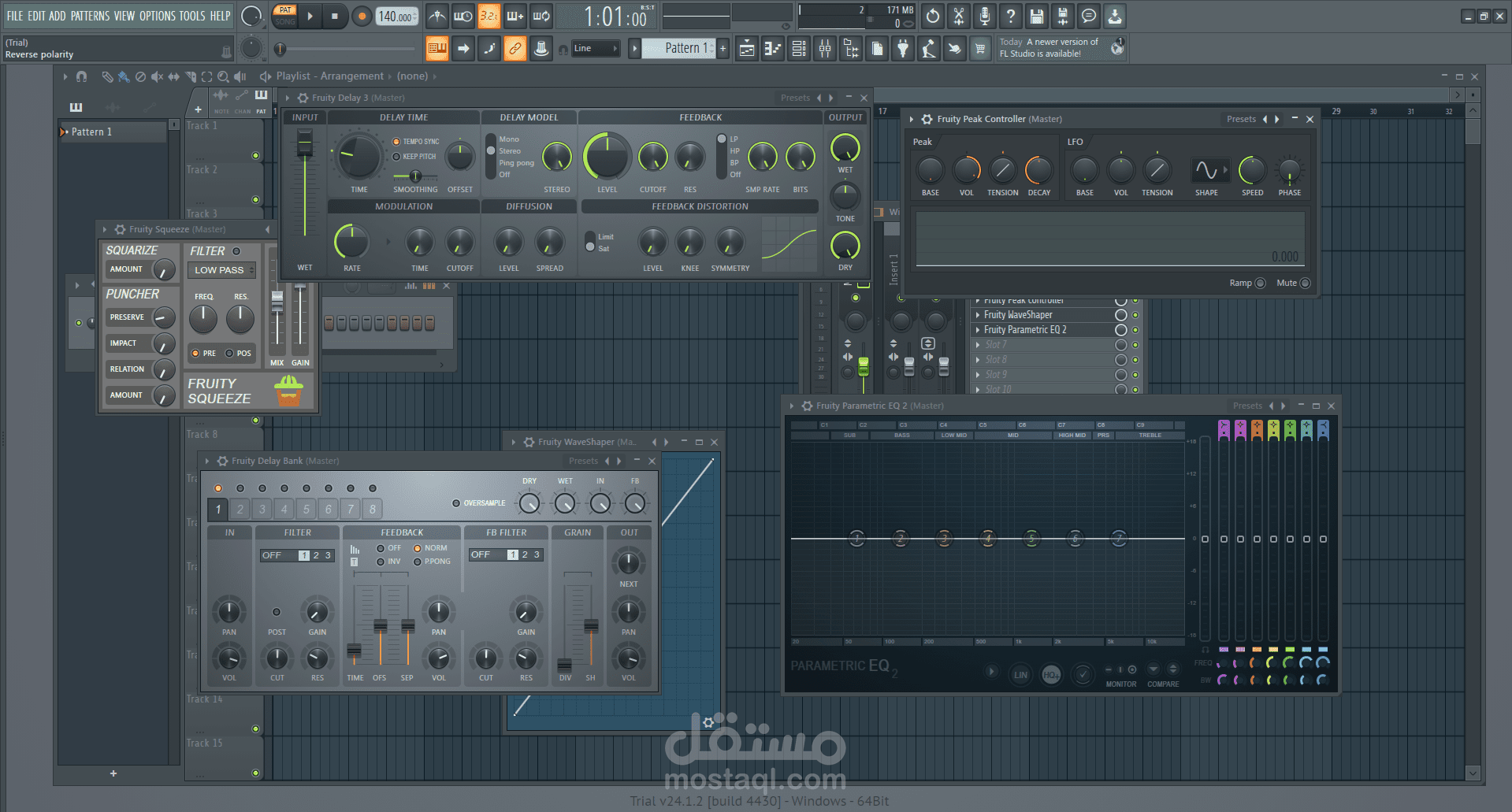
Task: Click HQ button in Parametric EQ 2
Action: [x=1051, y=675]
